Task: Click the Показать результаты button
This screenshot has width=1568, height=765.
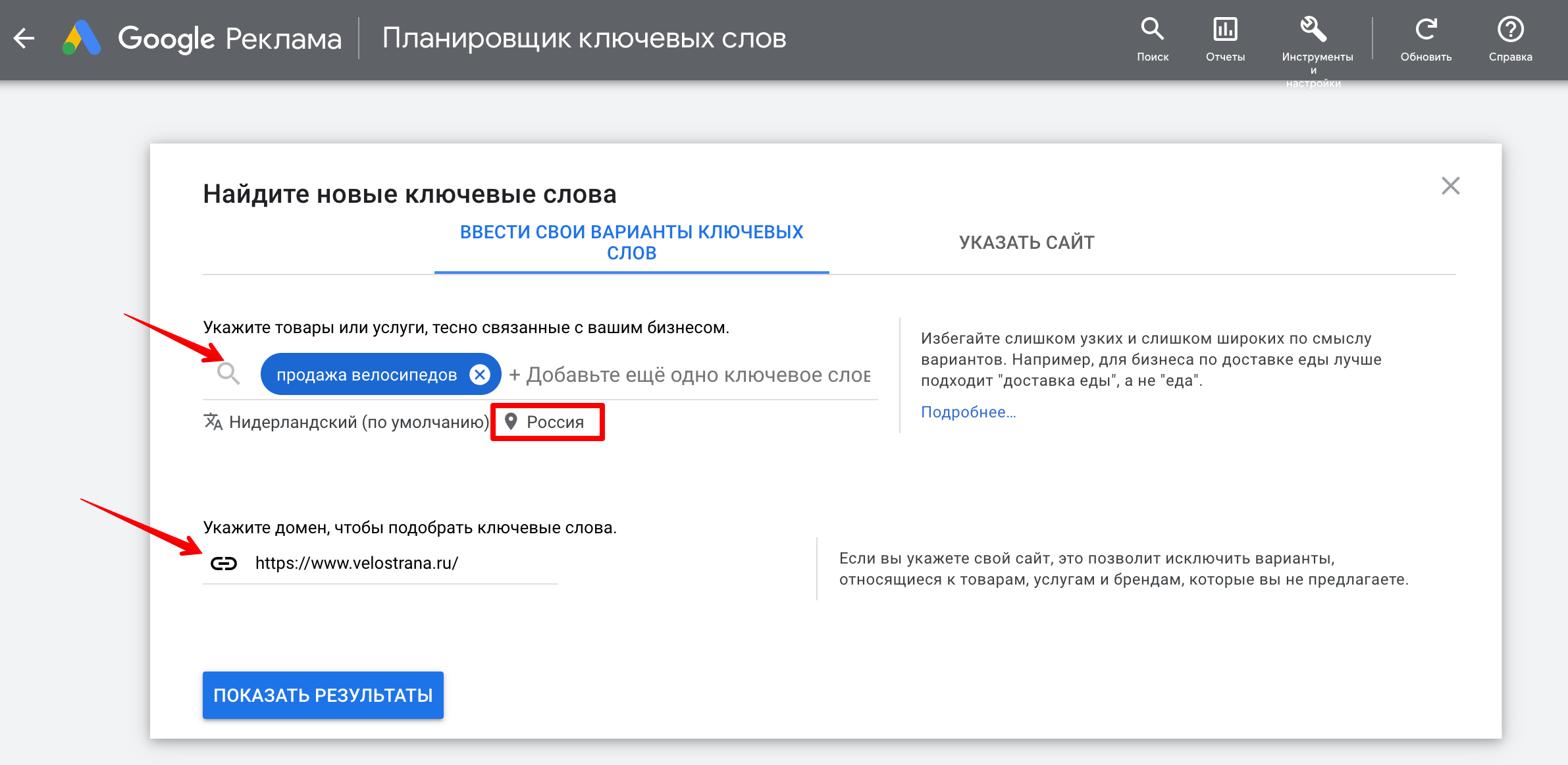Action: pyautogui.click(x=323, y=695)
